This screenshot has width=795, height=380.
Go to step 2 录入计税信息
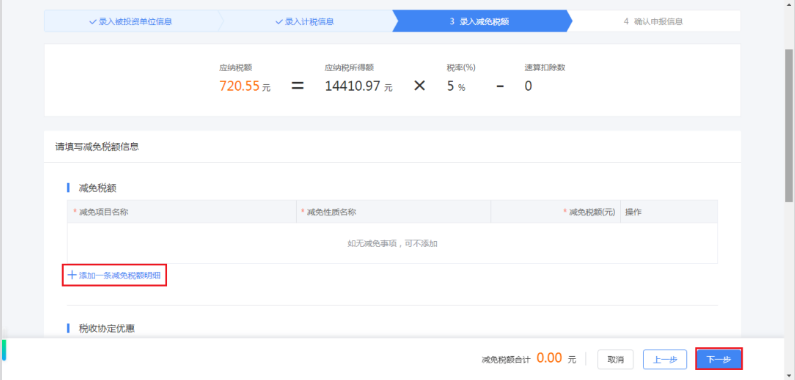[305, 21]
